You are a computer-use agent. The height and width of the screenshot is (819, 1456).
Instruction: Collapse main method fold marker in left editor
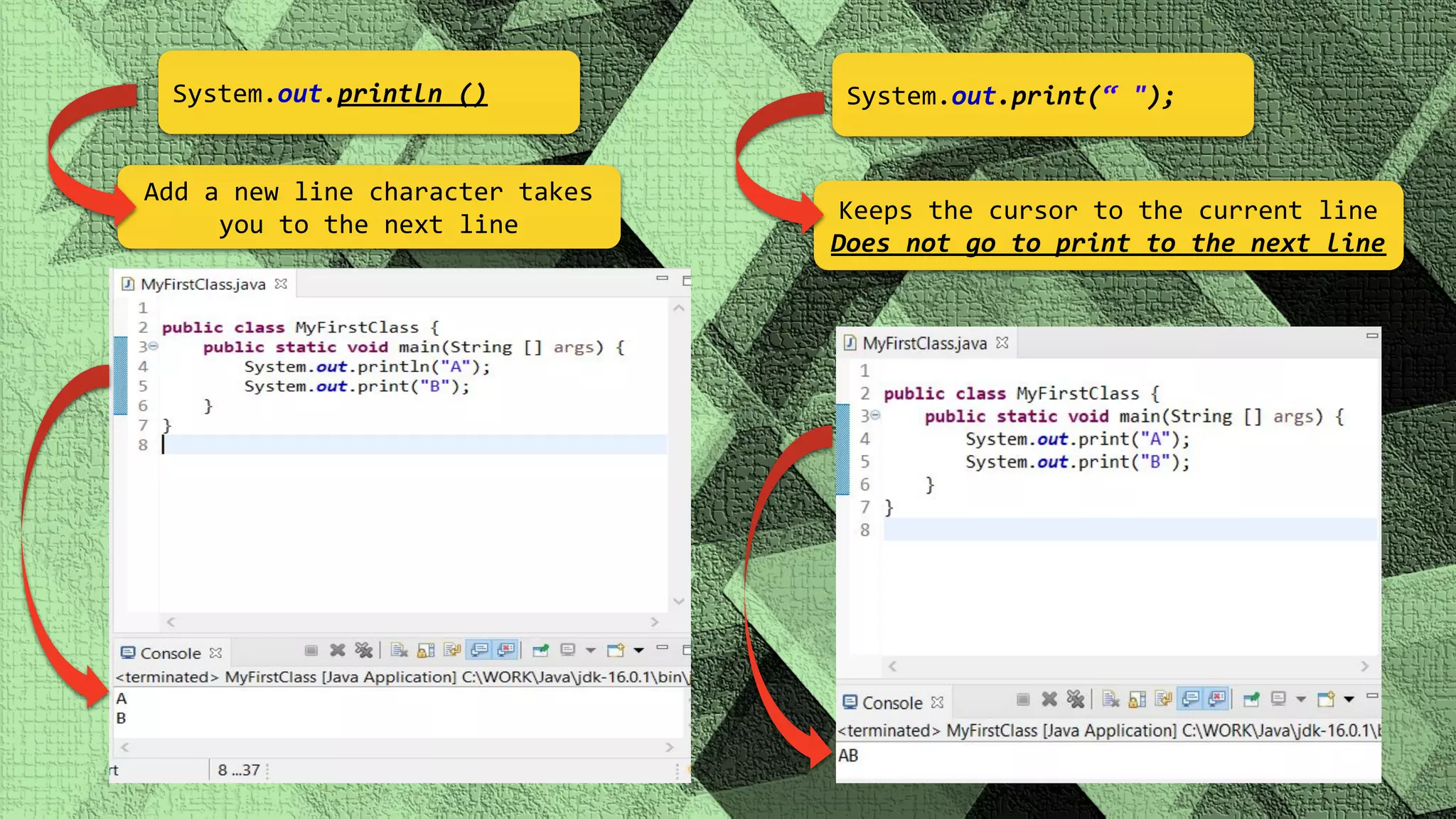[x=154, y=347]
